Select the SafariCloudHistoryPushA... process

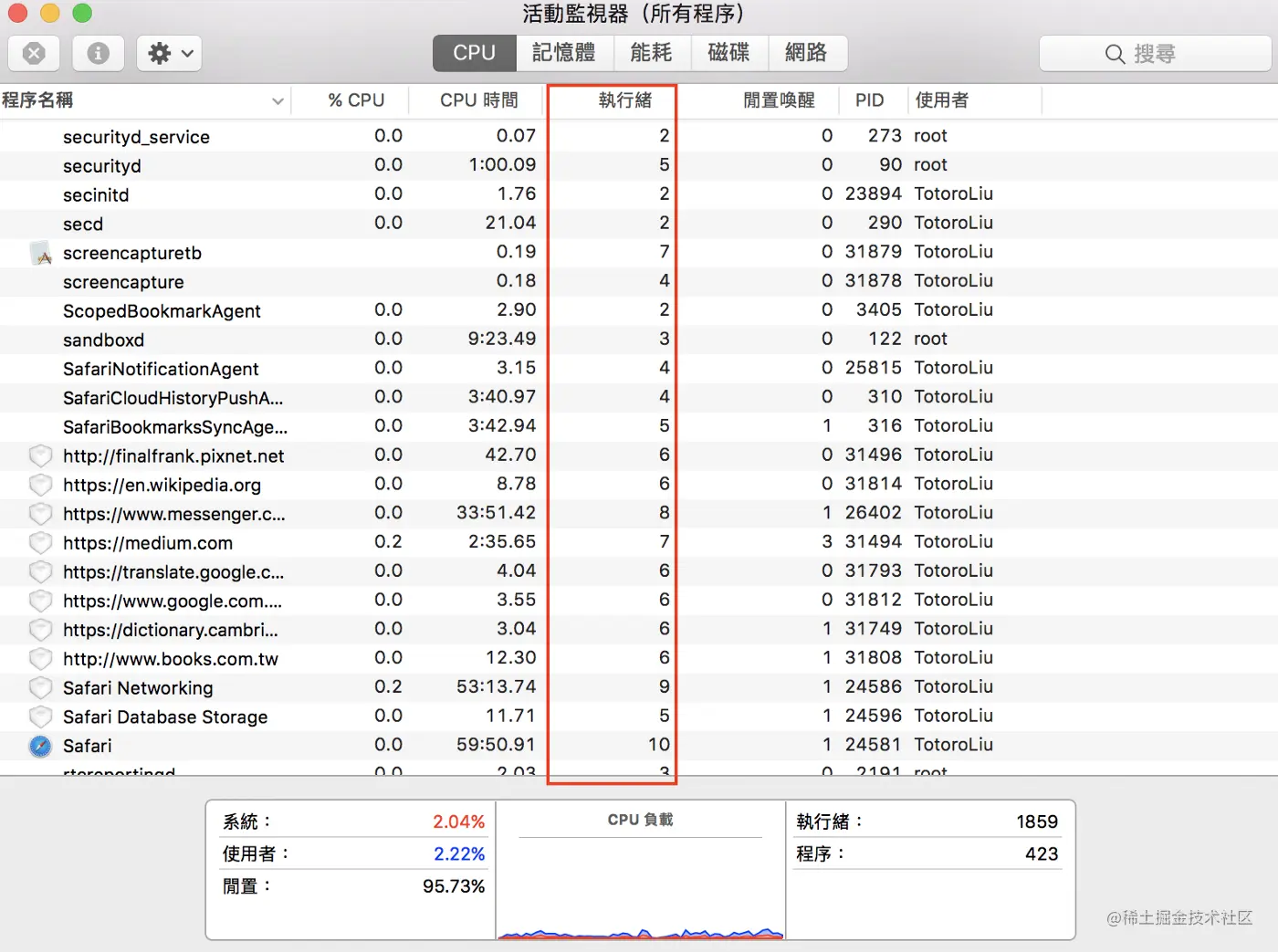point(173,398)
